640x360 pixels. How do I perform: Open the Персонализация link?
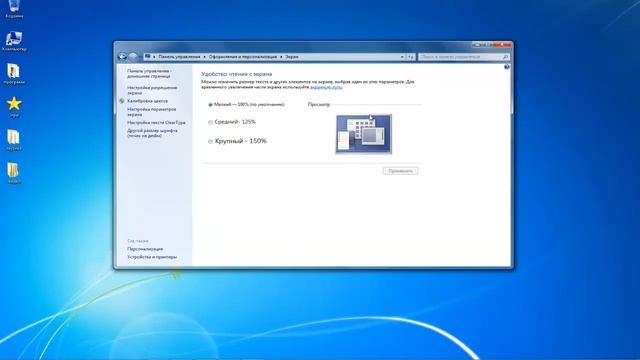click(145, 249)
